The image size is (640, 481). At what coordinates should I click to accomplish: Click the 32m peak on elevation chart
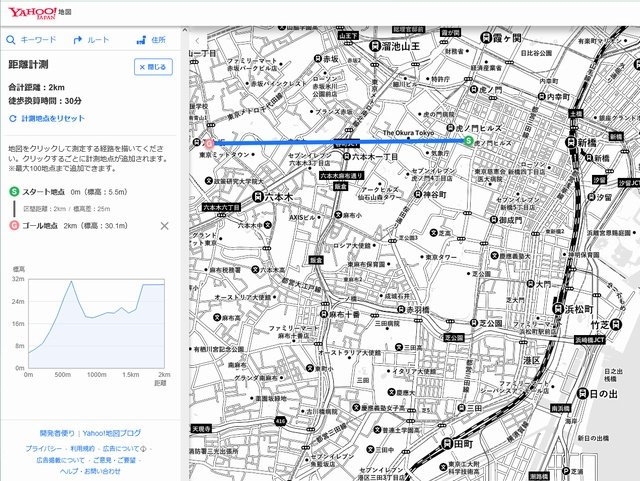[71, 281]
